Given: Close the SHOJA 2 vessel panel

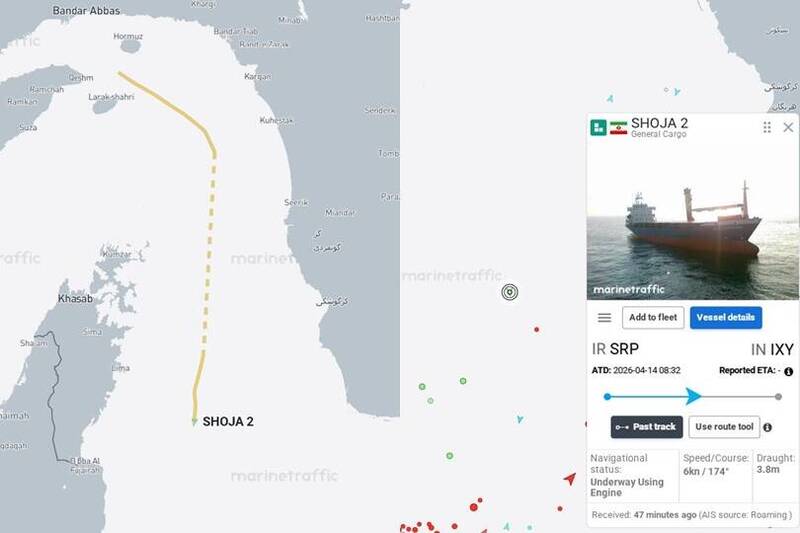Looking at the screenshot, I should pyautogui.click(x=788, y=127).
